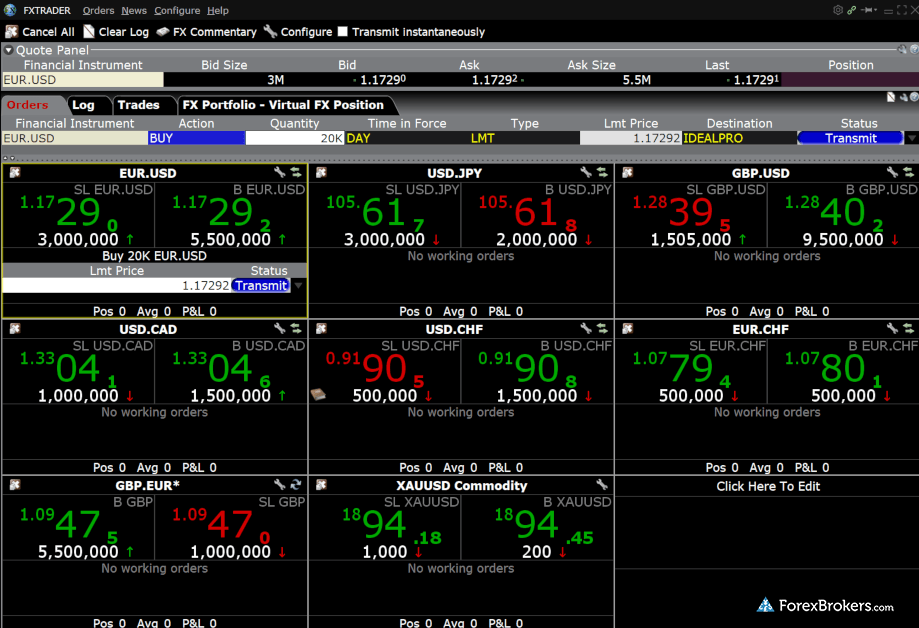The image size is (919, 628).
Task: Click the top-left icon of the GBP.EUR* cell
Action: coord(15,484)
